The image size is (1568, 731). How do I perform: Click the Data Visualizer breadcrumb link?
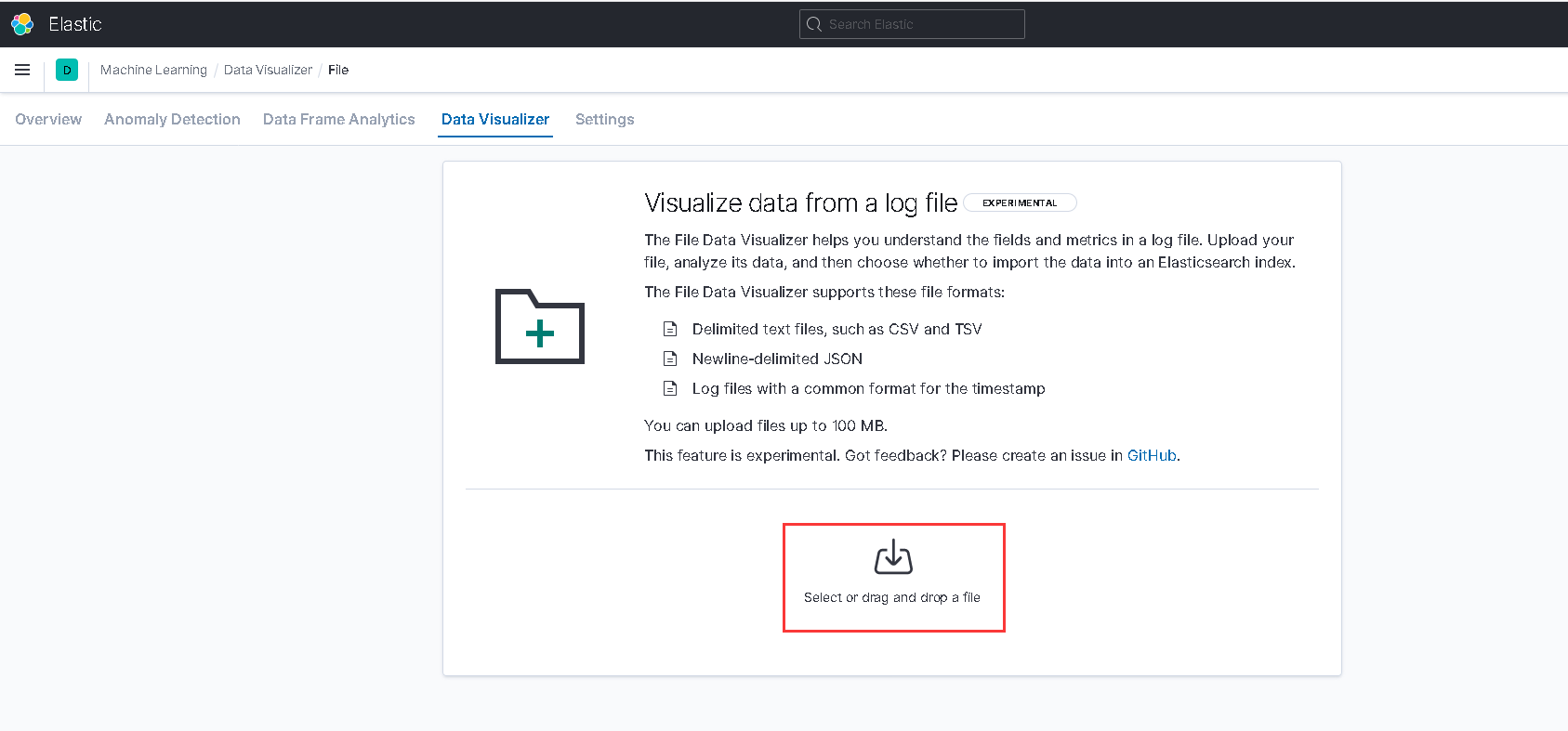coord(268,70)
